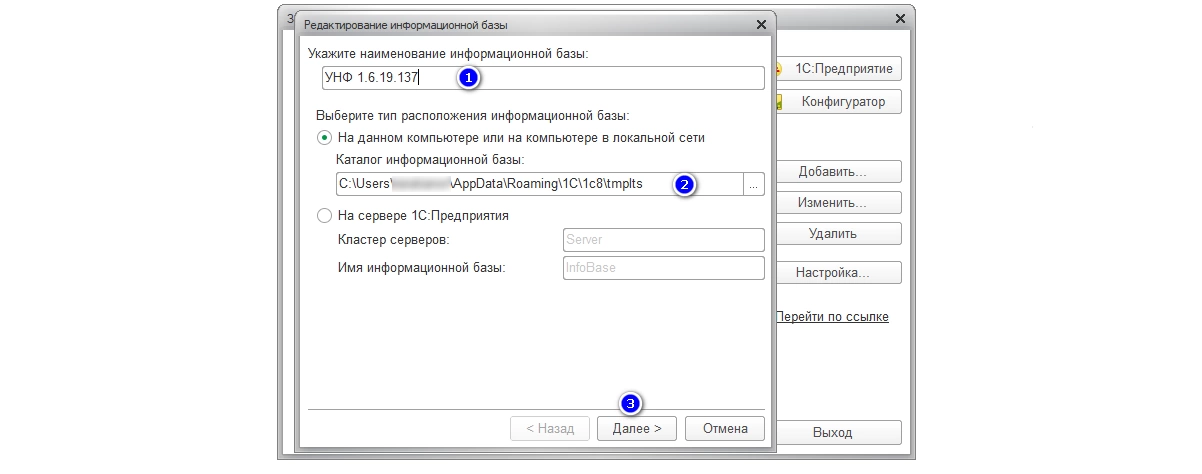Select 'На данном компьютере' radio option
The image size is (1202, 474).
[x=323, y=137]
